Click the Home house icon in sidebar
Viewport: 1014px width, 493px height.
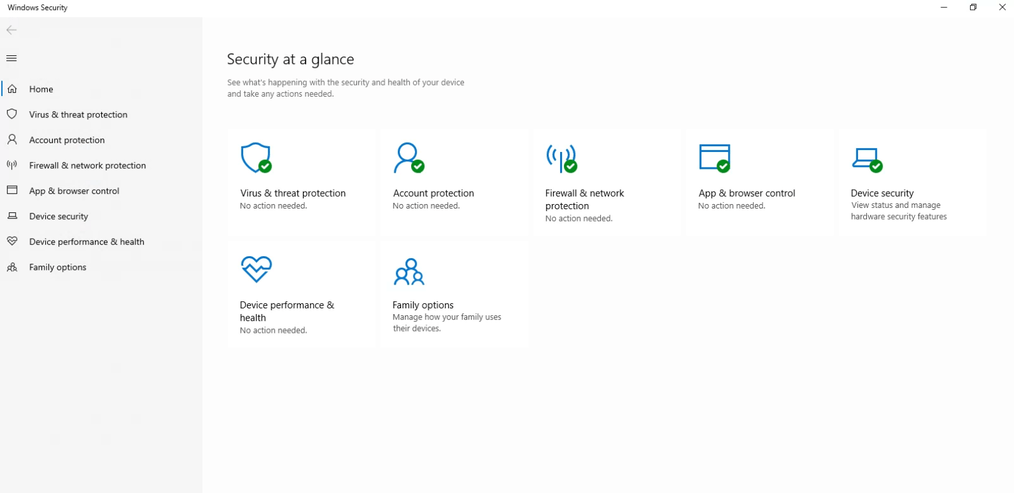(12, 89)
